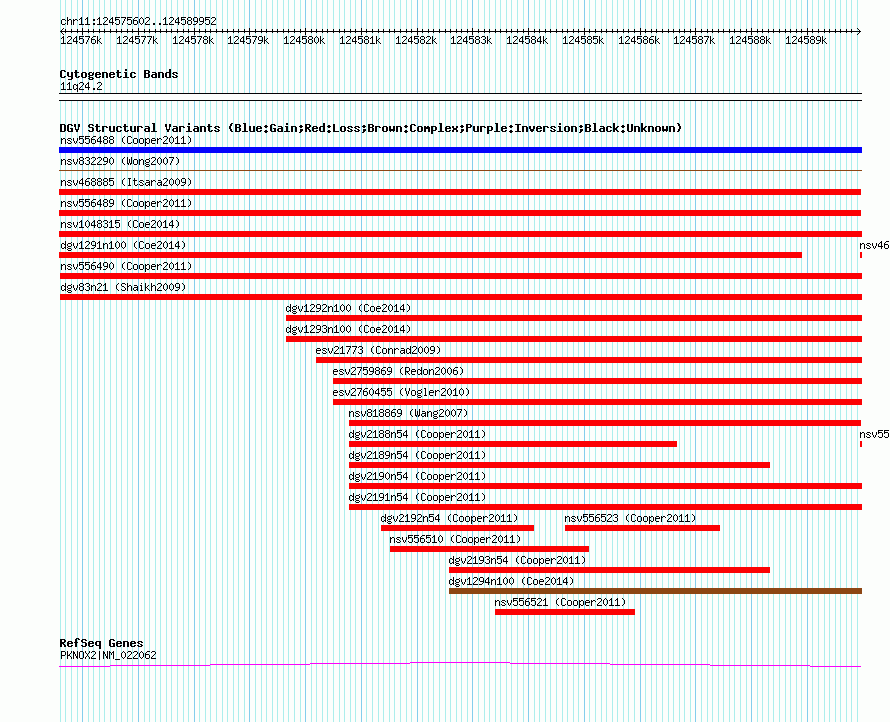
Task: Click the red bar under dgv2188n54
Action: (x=513, y=444)
